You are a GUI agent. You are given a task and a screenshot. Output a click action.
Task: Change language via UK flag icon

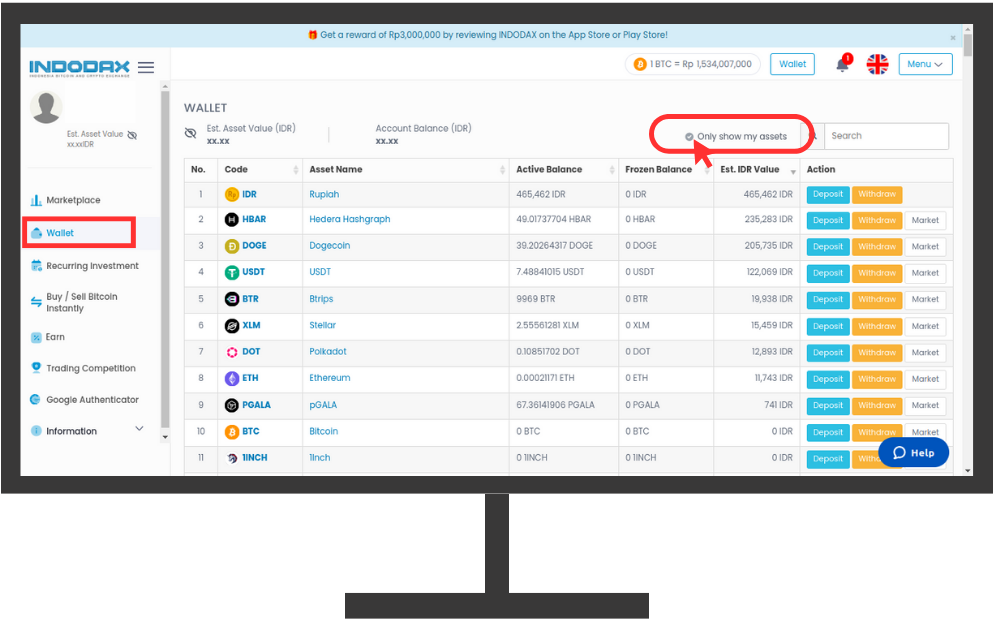[877, 64]
